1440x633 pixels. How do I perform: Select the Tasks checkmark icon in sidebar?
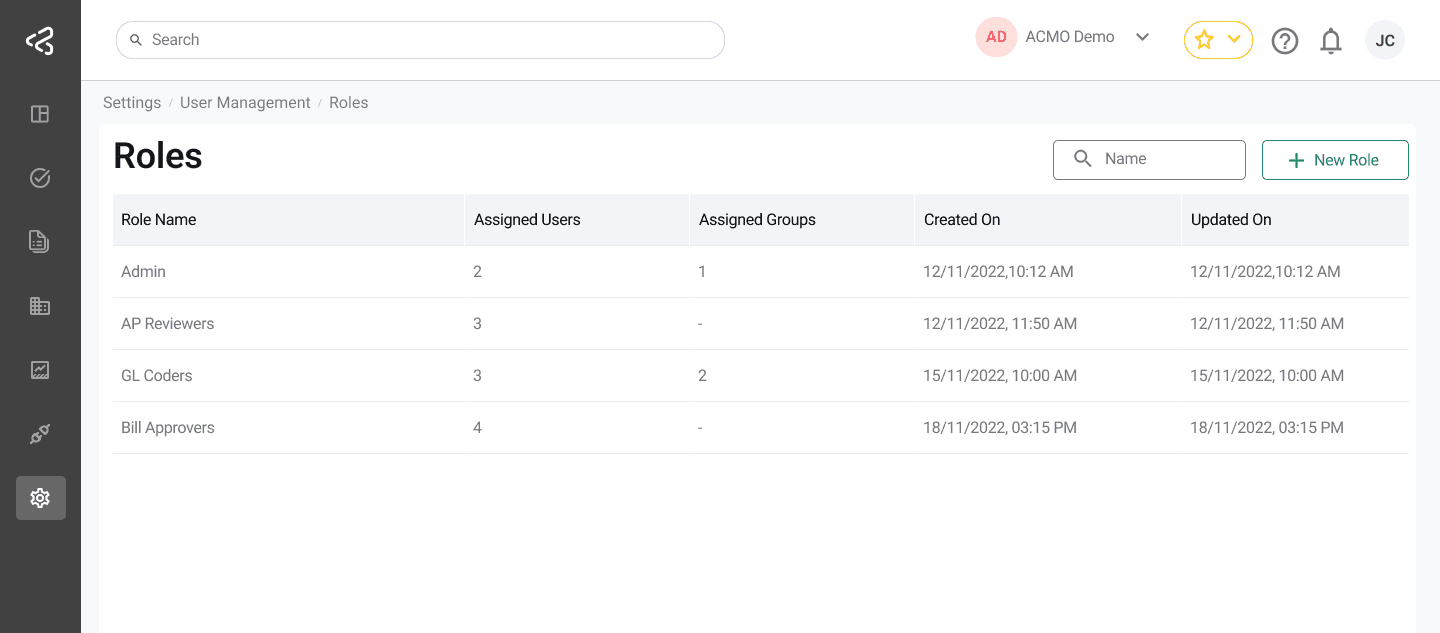point(40,178)
